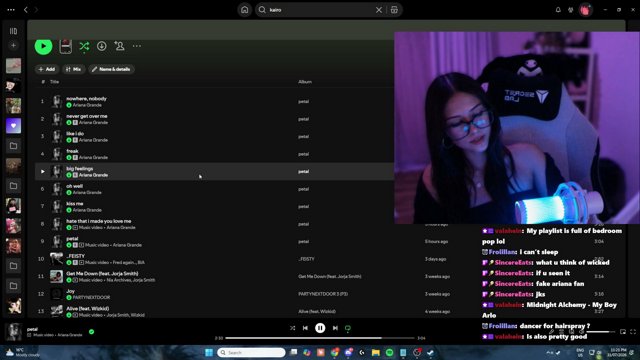The height and width of the screenshot is (360, 640).
Task: Open the profile avatar menu
Action: click(585, 10)
